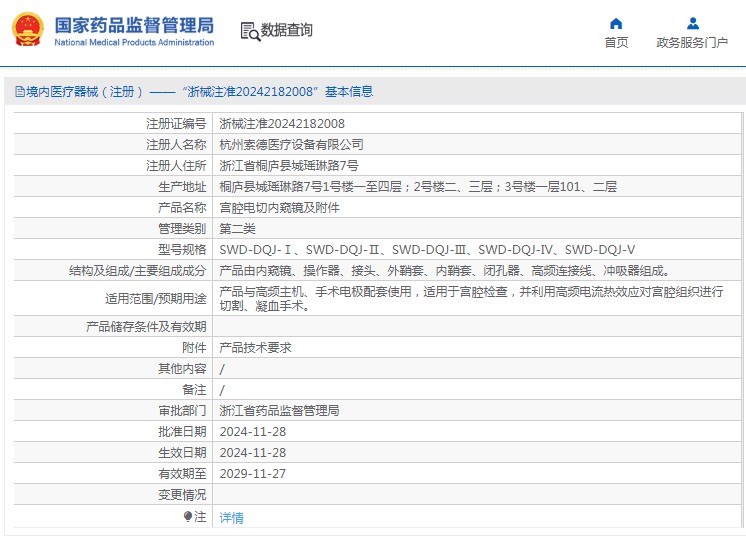Click 产品技术要求 attachment text

coord(255,348)
